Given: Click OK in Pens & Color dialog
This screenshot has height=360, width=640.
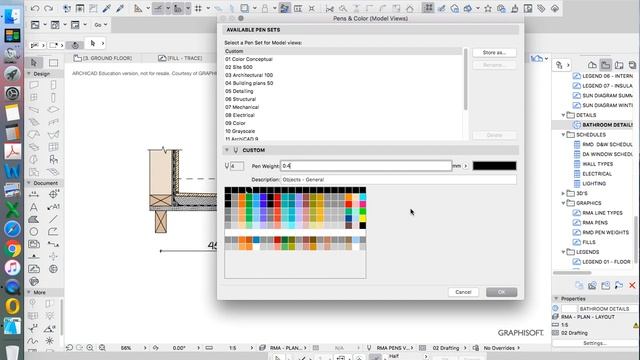Looking at the screenshot, I should coord(502,292).
